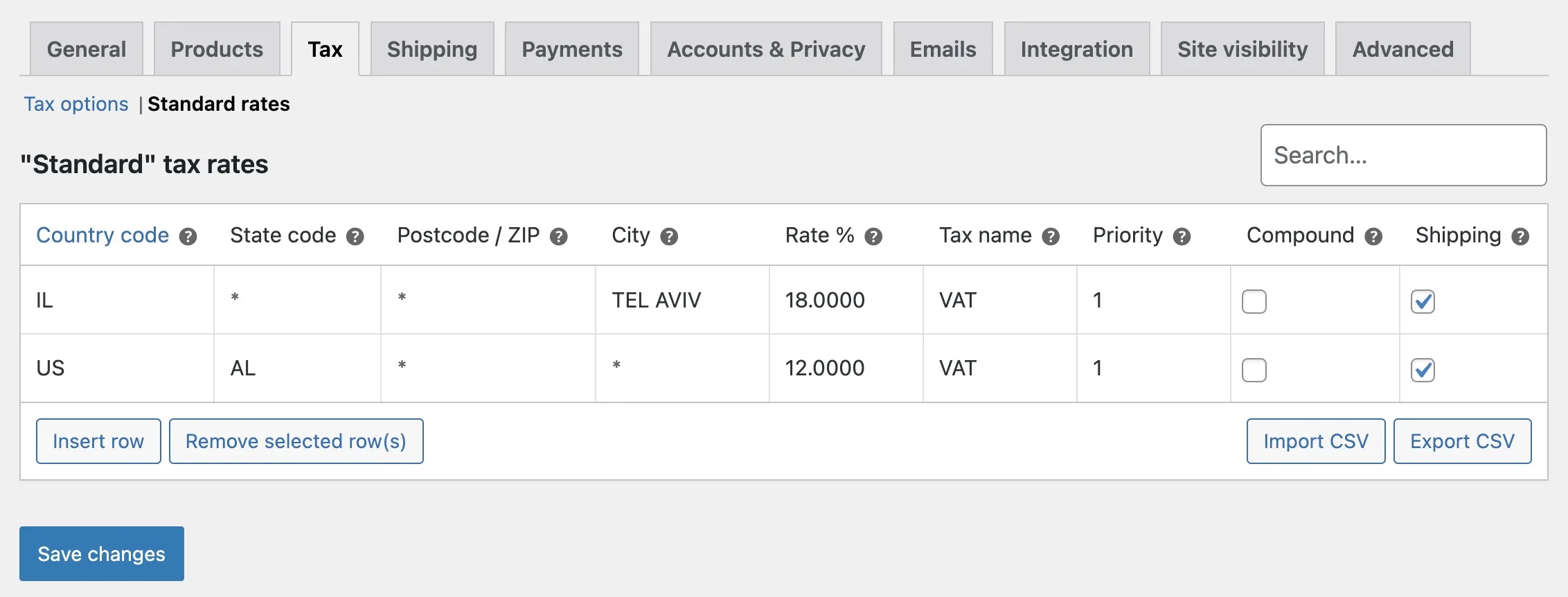Click Priority help icon
1568x597 pixels.
[1182, 237]
